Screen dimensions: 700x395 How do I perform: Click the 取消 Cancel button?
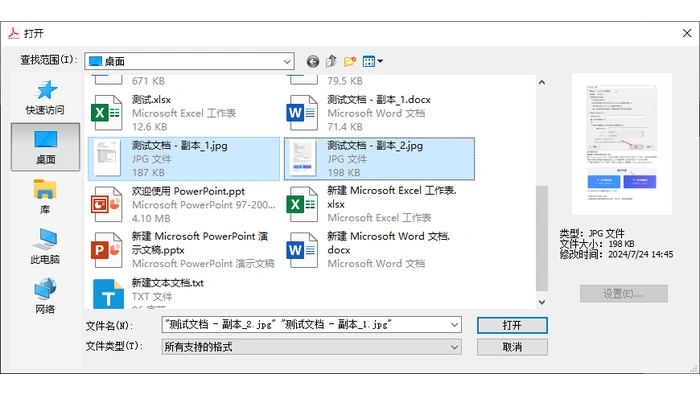point(512,347)
